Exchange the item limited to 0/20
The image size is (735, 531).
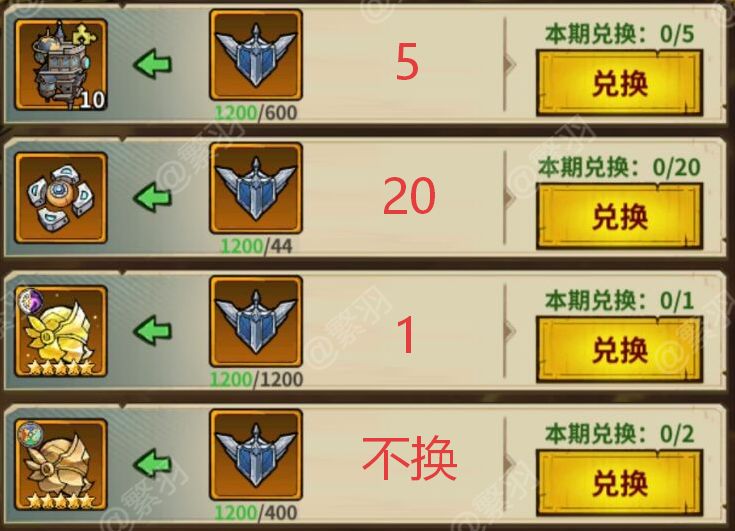[x=619, y=217]
